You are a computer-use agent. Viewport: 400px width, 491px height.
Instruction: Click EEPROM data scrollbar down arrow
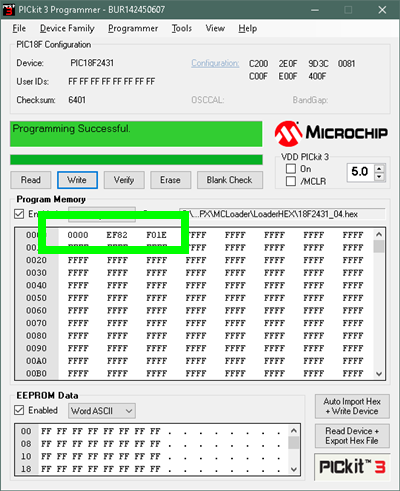pyautogui.click(x=294, y=469)
